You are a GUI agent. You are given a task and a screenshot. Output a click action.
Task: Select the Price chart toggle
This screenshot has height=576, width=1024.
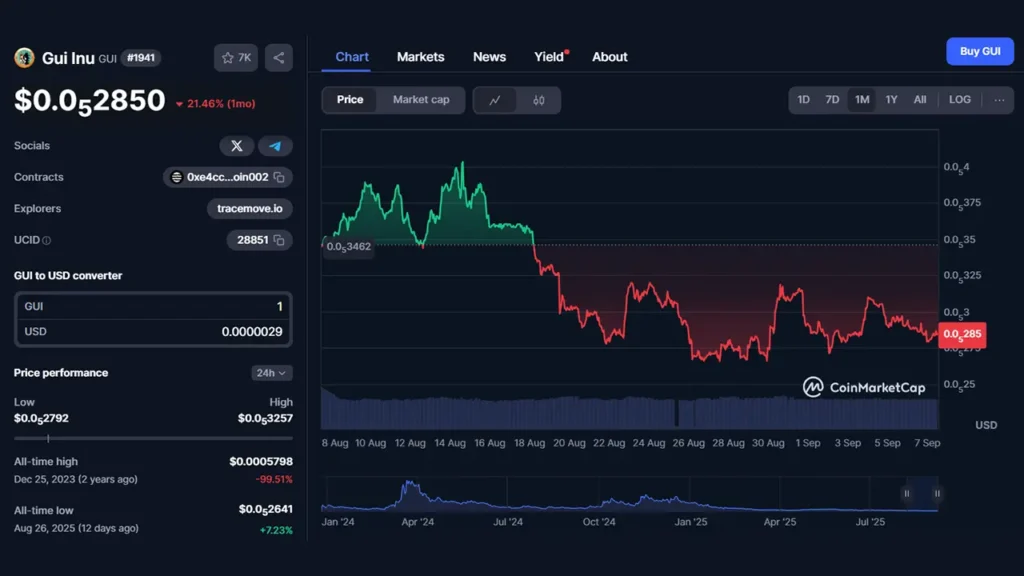click(x=350, y=100)
